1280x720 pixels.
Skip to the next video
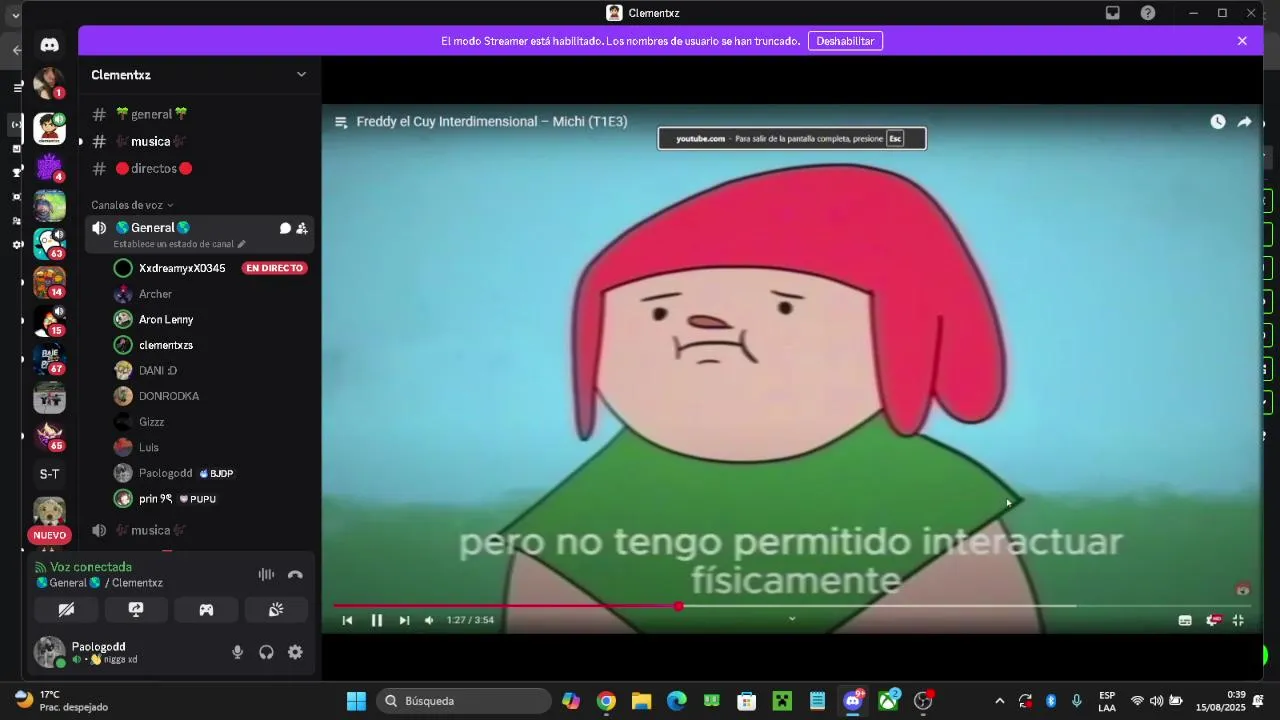click(404, 620)
